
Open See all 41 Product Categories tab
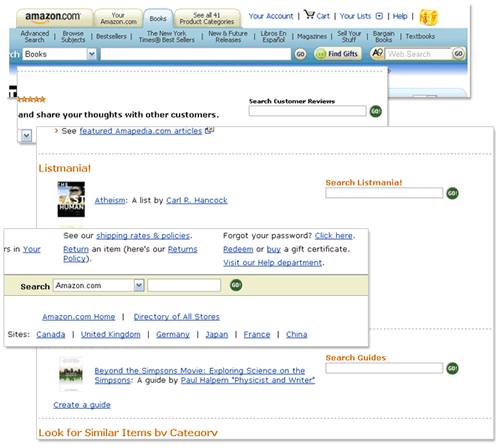[207, 18]
